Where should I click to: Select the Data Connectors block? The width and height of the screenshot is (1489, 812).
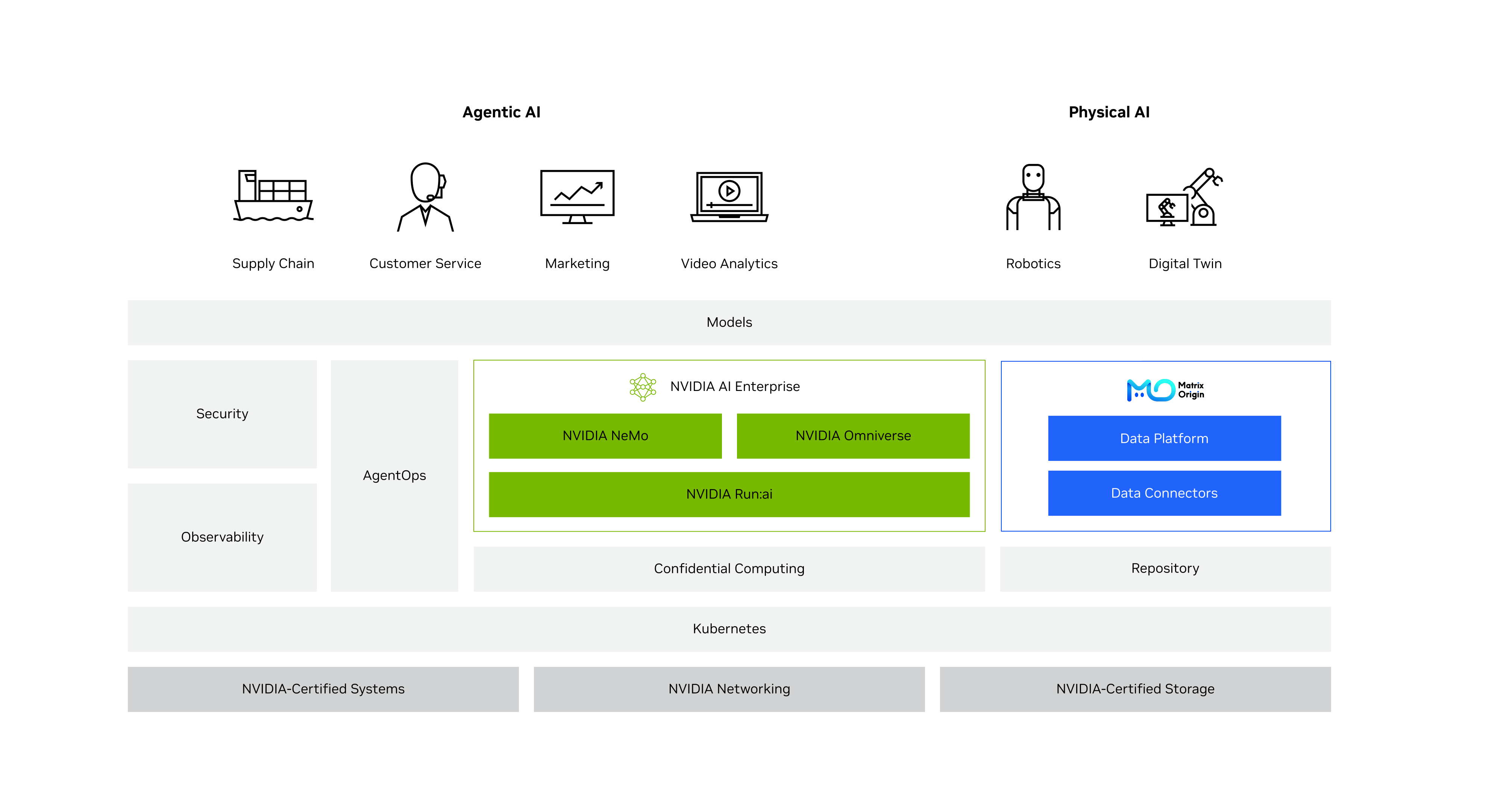[x=1165, y=494]
